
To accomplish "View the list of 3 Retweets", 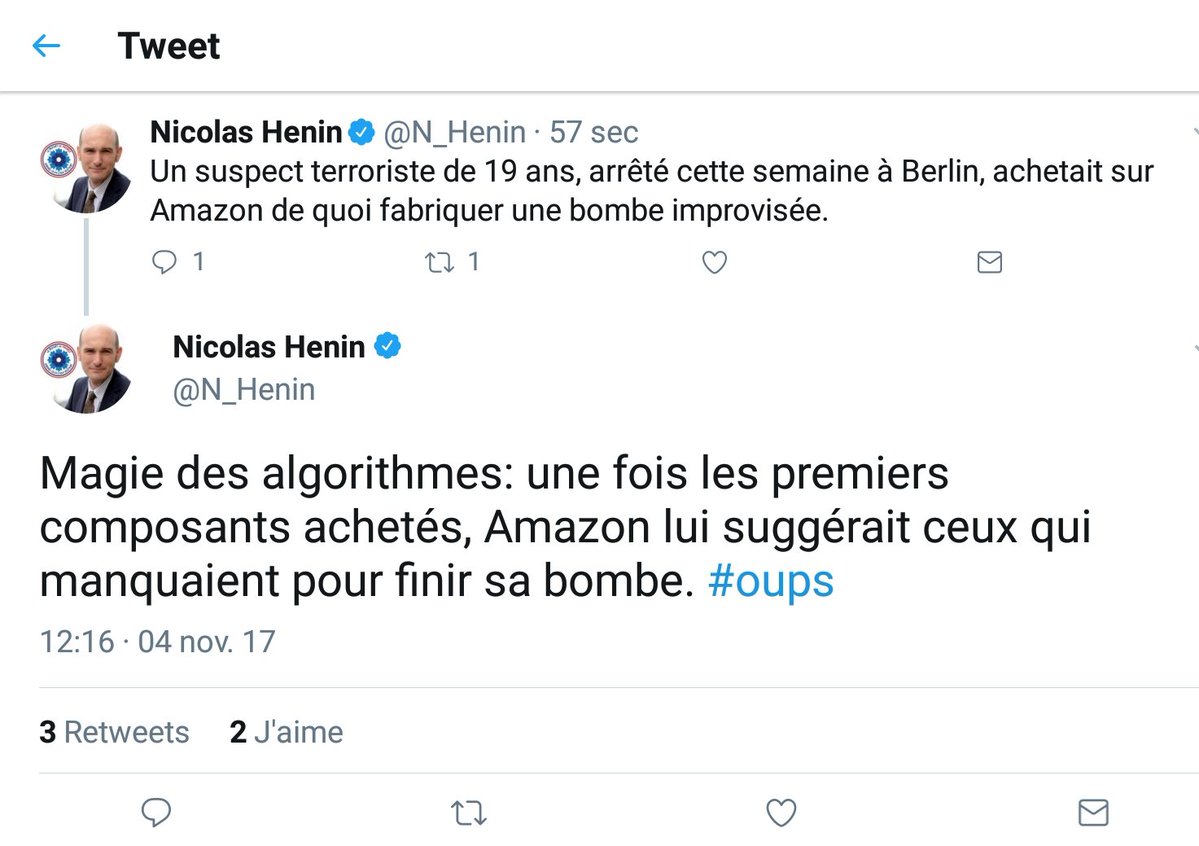I will coord(114,732).
